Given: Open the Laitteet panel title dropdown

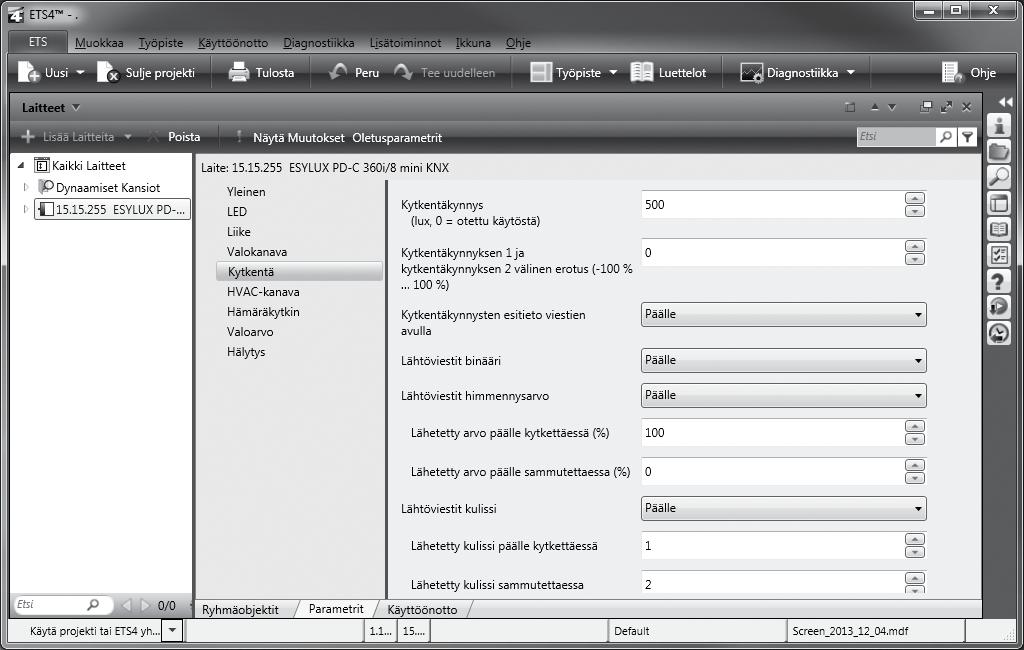Looking at the screenshot, I should tap(76, 107).
